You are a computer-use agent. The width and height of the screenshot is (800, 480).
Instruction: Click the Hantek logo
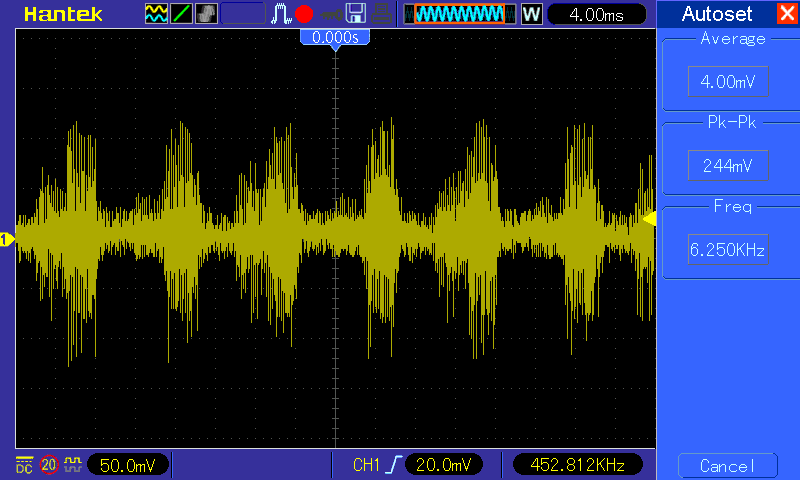(x=63, y=14)
